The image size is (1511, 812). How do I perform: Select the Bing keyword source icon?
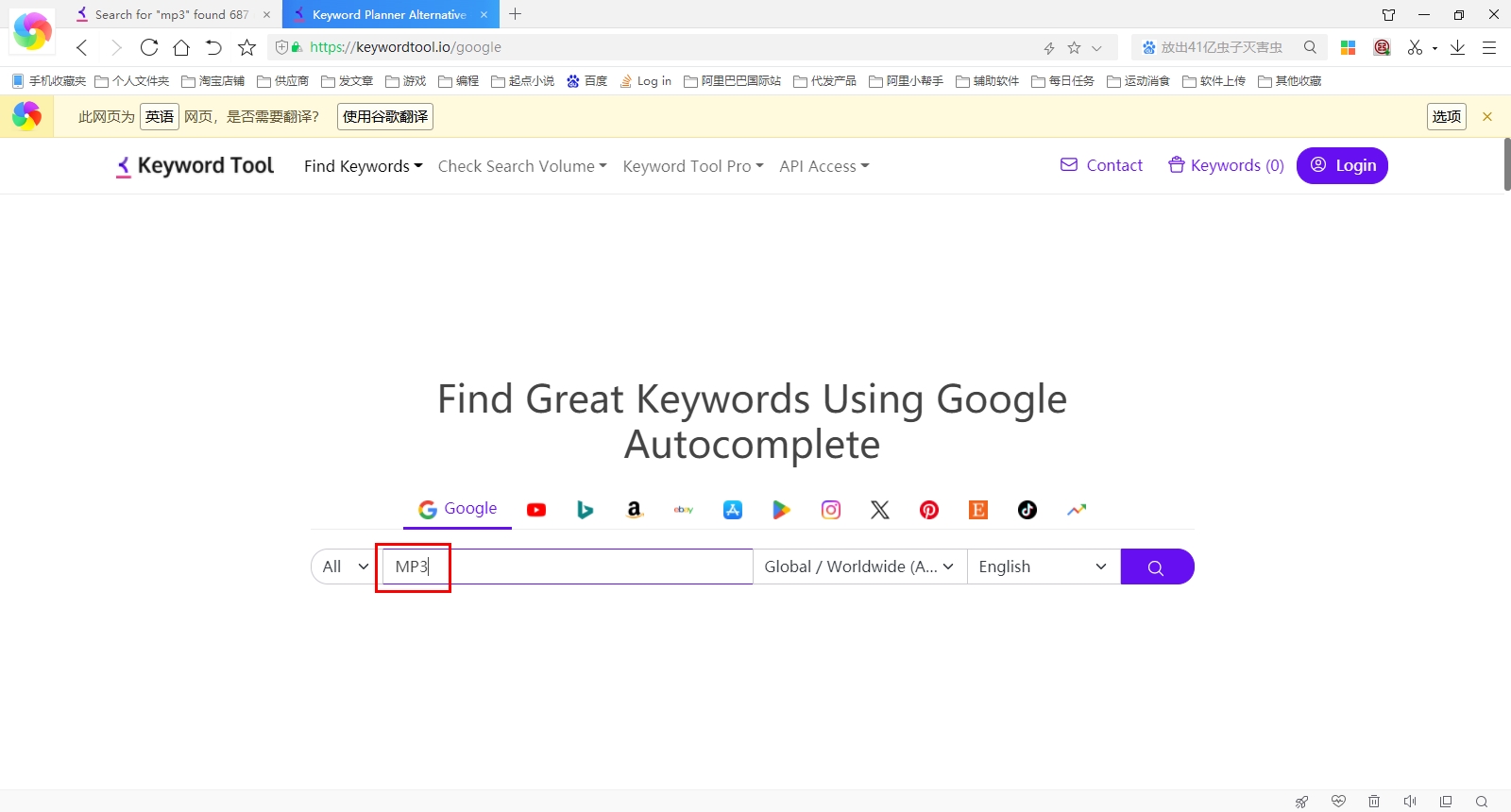coord(586,510)
